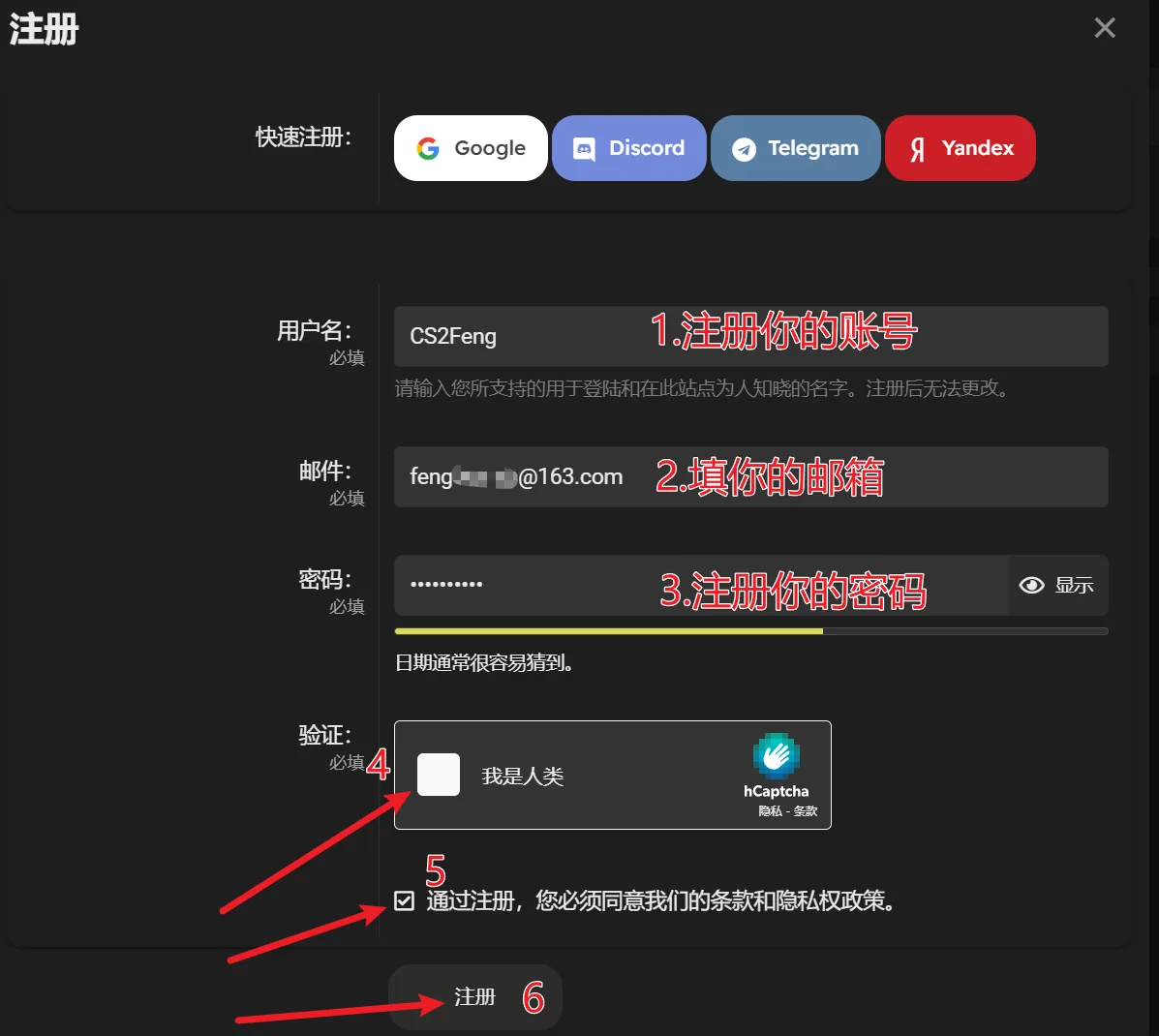Click the 日期通常很容易猜到 password warning text
Screen dimensions: 1159x1036
(485, 663)
